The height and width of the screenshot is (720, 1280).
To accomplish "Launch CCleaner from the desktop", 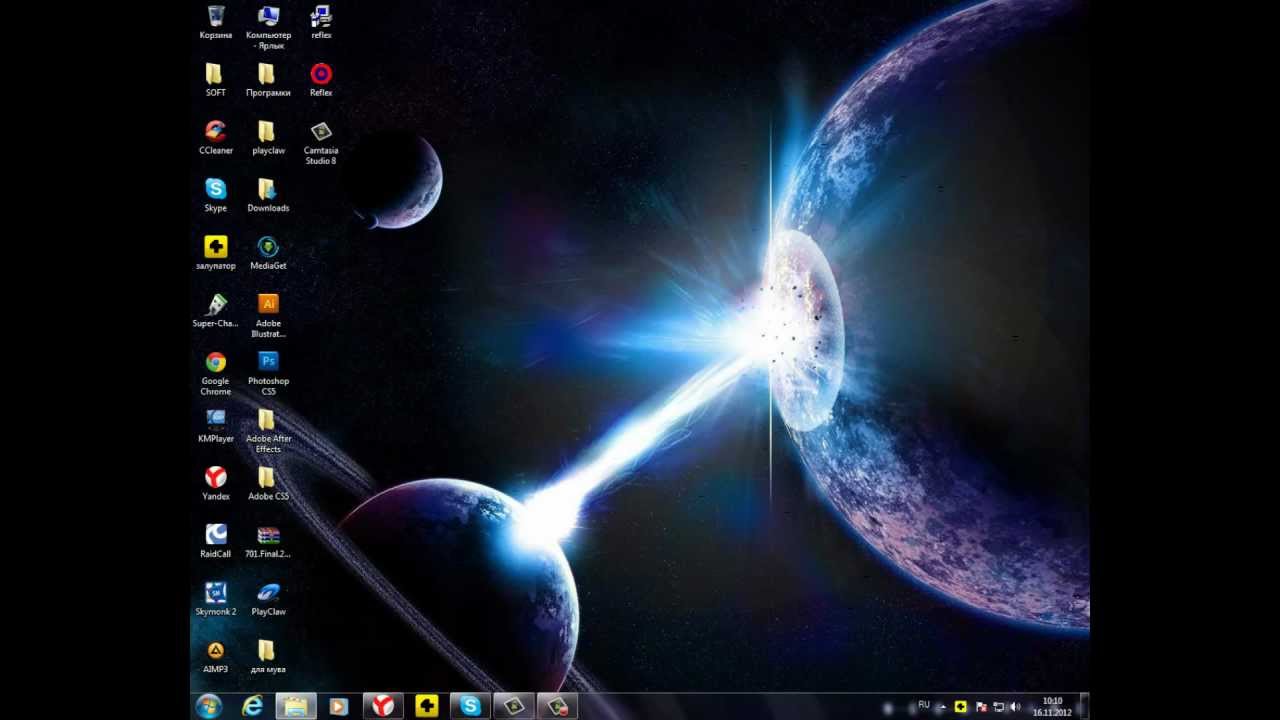I will pos(216,138).
